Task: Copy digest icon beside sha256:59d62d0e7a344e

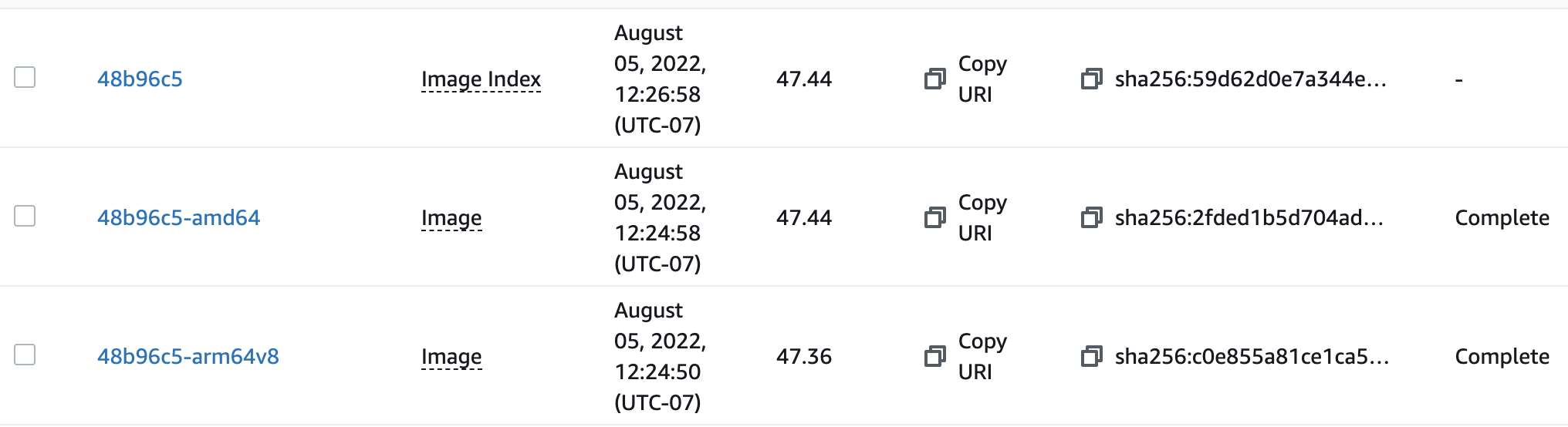Action: coord(1091,79)
